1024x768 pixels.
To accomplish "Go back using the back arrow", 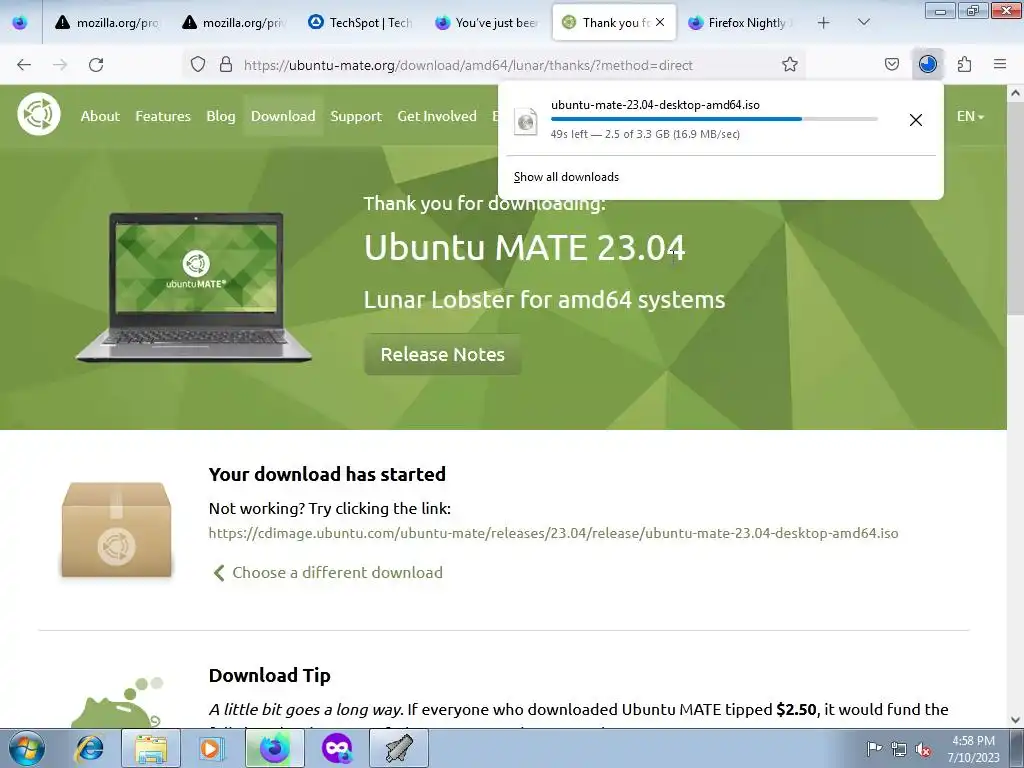I will (x=24, y=65).
